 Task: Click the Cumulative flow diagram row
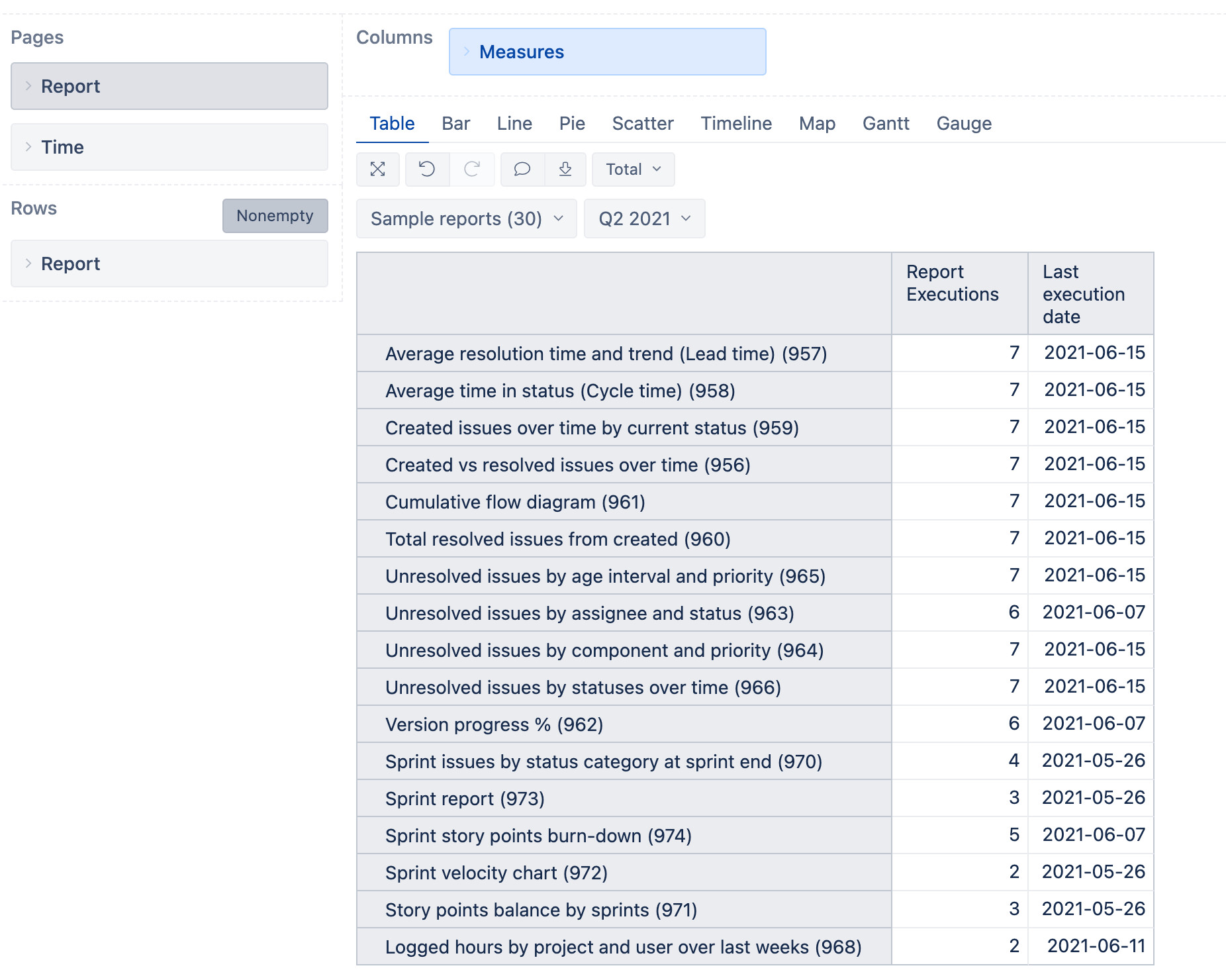coord(515,501)
